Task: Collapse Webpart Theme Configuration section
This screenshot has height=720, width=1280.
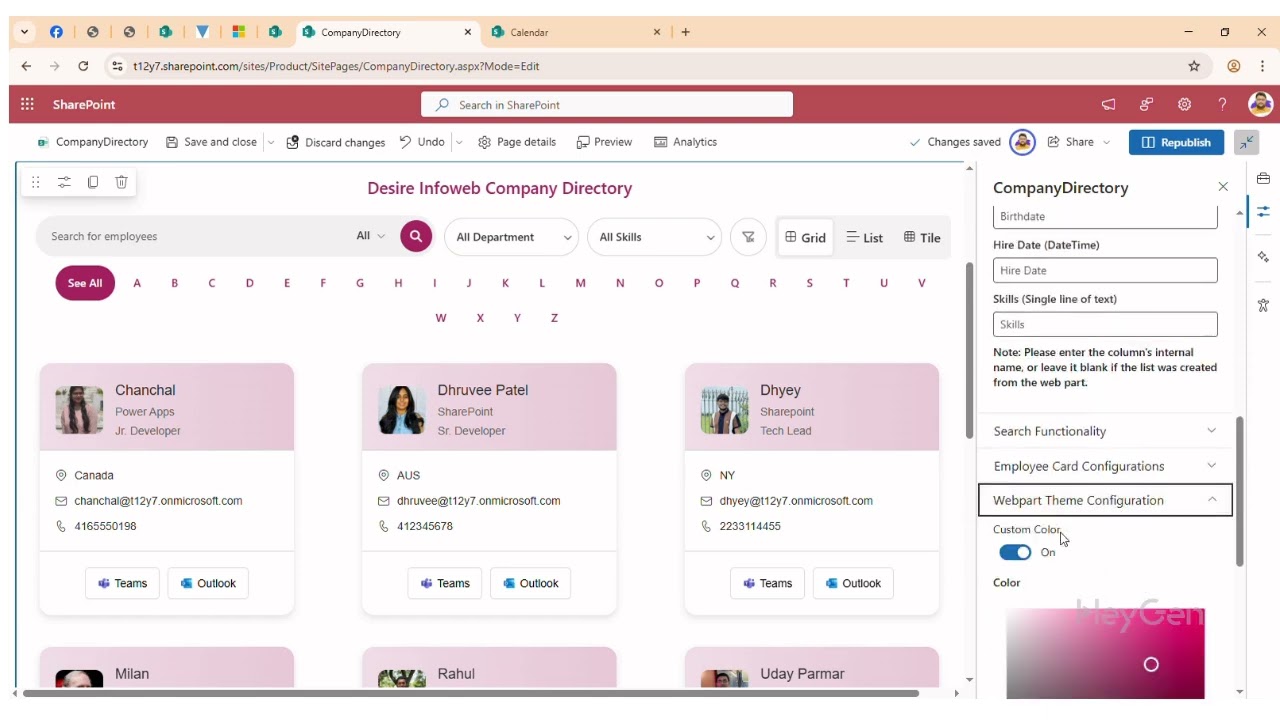Action: coord(1105,500)
